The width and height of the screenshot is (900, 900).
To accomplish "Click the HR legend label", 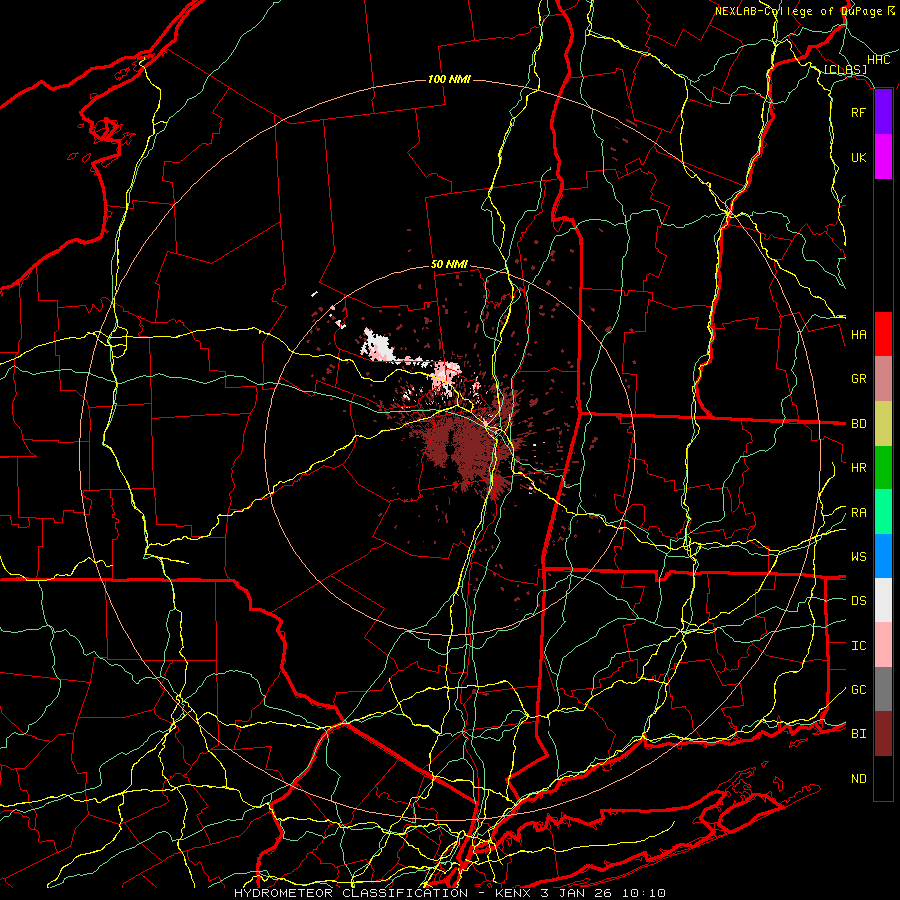I will point(858,468).
